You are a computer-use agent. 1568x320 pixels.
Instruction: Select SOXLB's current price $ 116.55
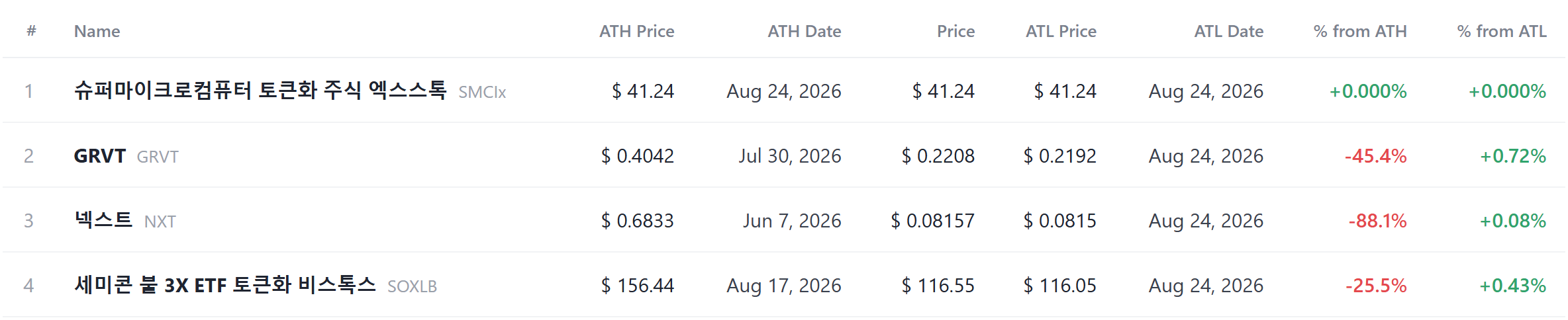[x=938, y=286]
